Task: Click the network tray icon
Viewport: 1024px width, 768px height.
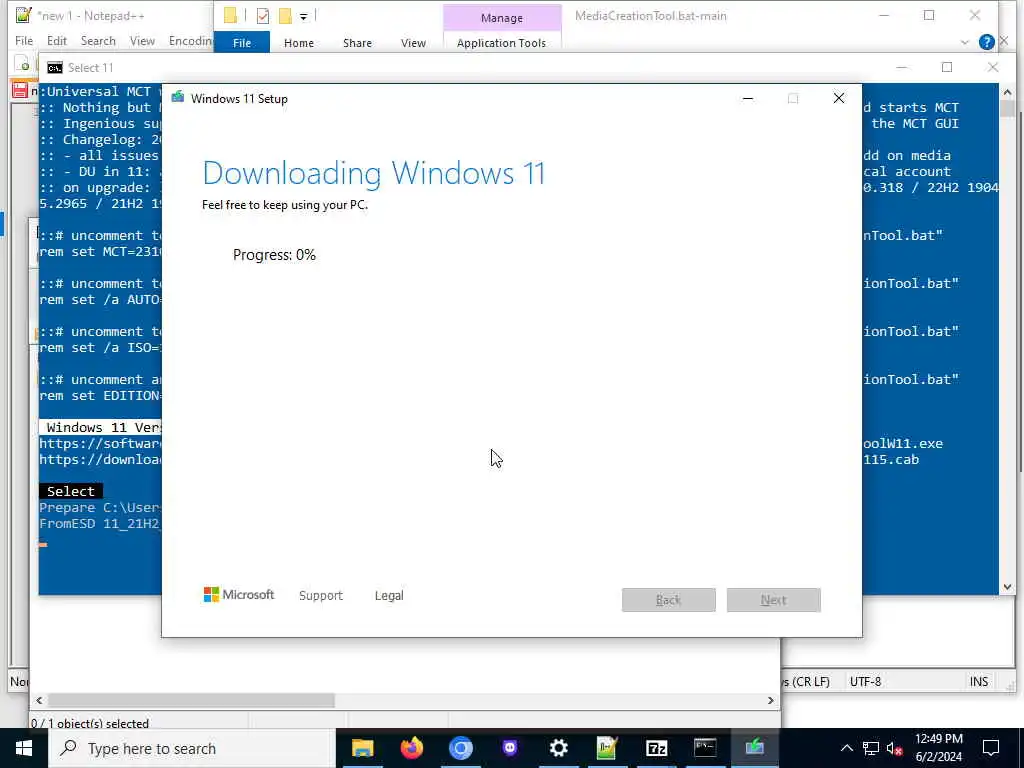Action: 871,748
